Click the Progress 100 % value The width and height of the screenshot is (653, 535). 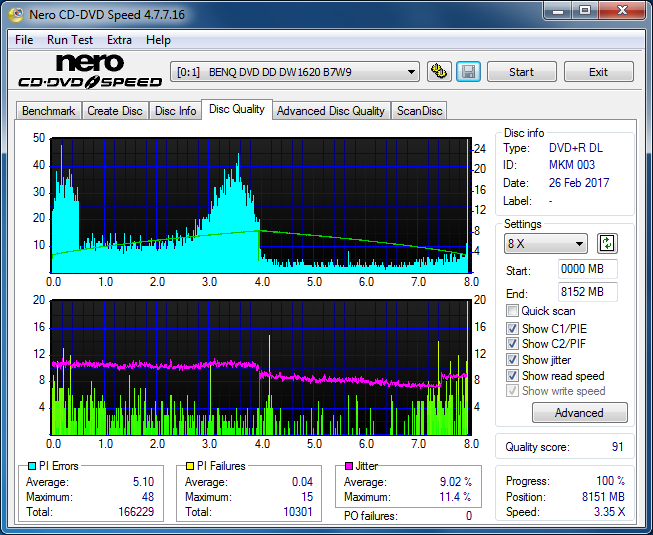pos(611,481)
